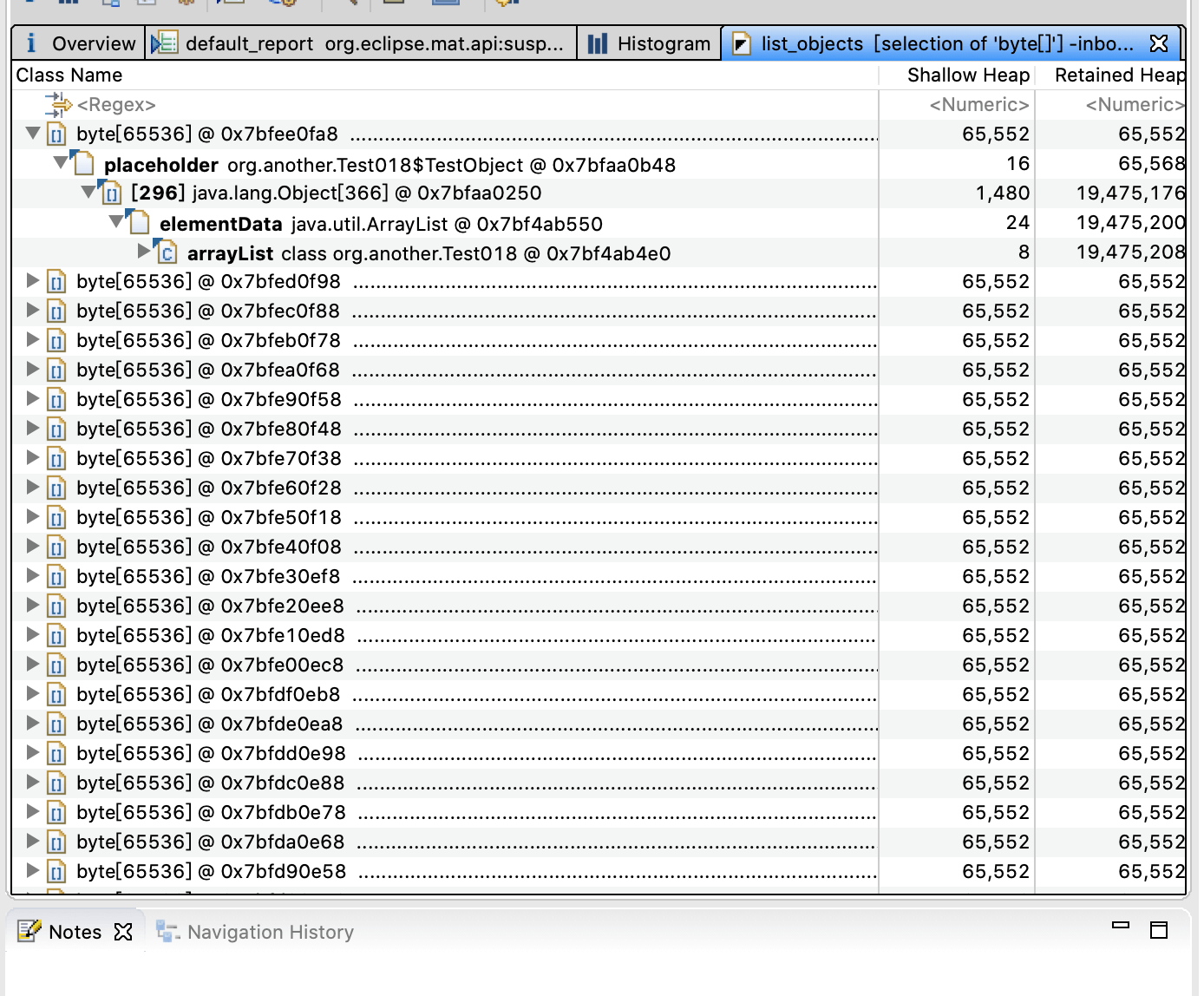Collapse the [296] java.lang.Object[366] node
The width and height of the screenshot is (1204, 996).
(x=88, y=192)
